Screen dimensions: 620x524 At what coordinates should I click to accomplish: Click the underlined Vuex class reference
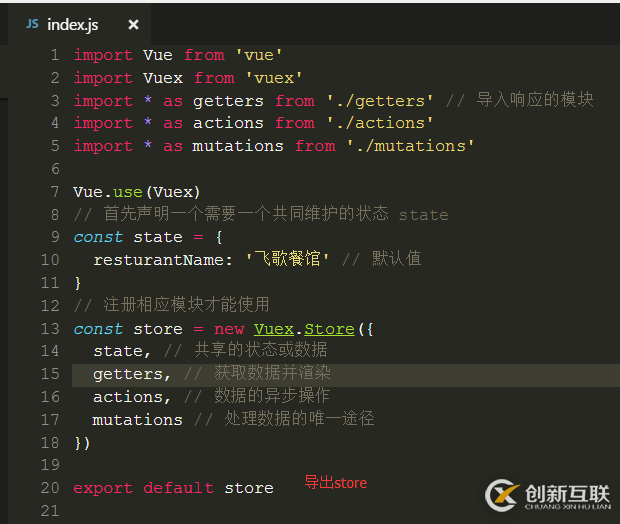[x=274, y=329]
